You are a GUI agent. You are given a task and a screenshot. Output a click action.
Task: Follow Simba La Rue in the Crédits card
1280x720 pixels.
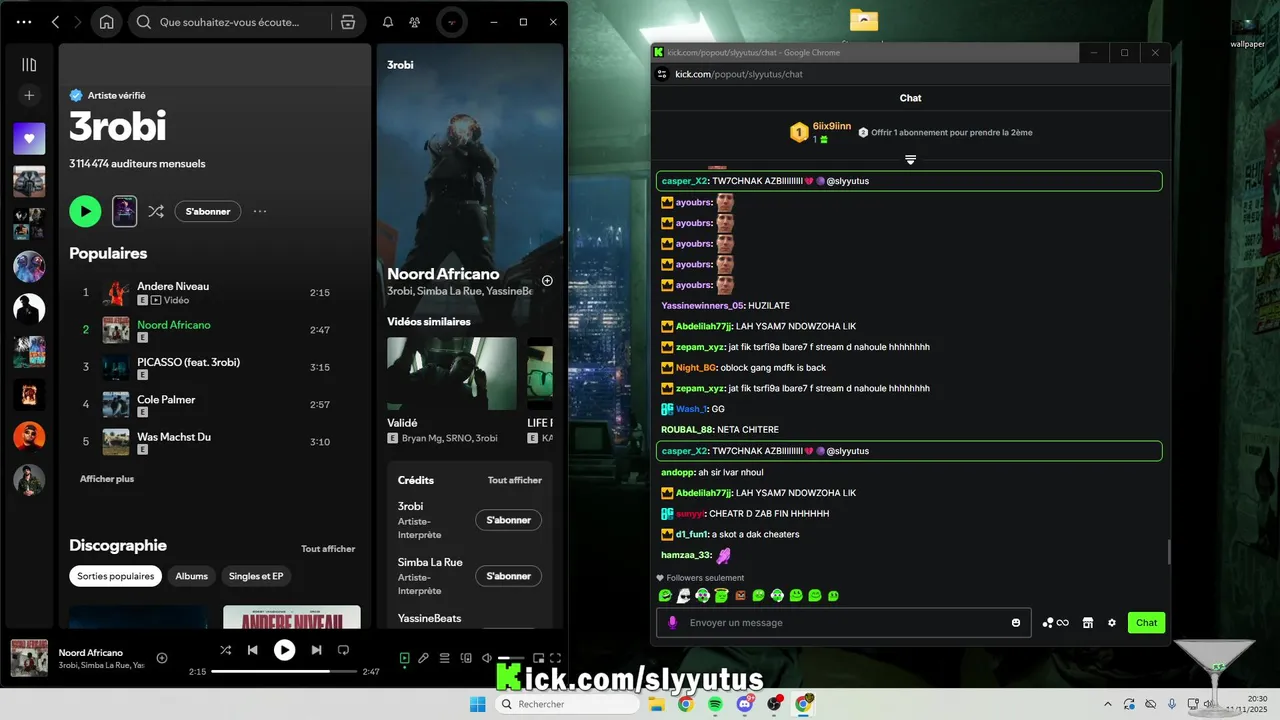[x=508, y=576]
